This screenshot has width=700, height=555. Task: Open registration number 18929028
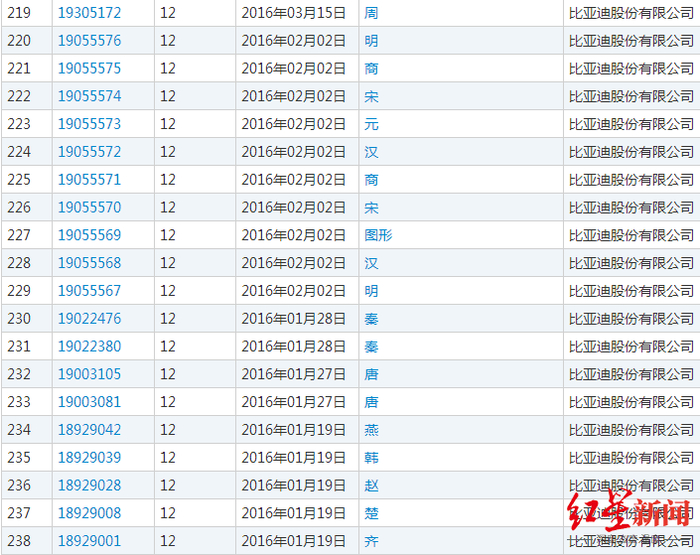(x=89, y=485)
